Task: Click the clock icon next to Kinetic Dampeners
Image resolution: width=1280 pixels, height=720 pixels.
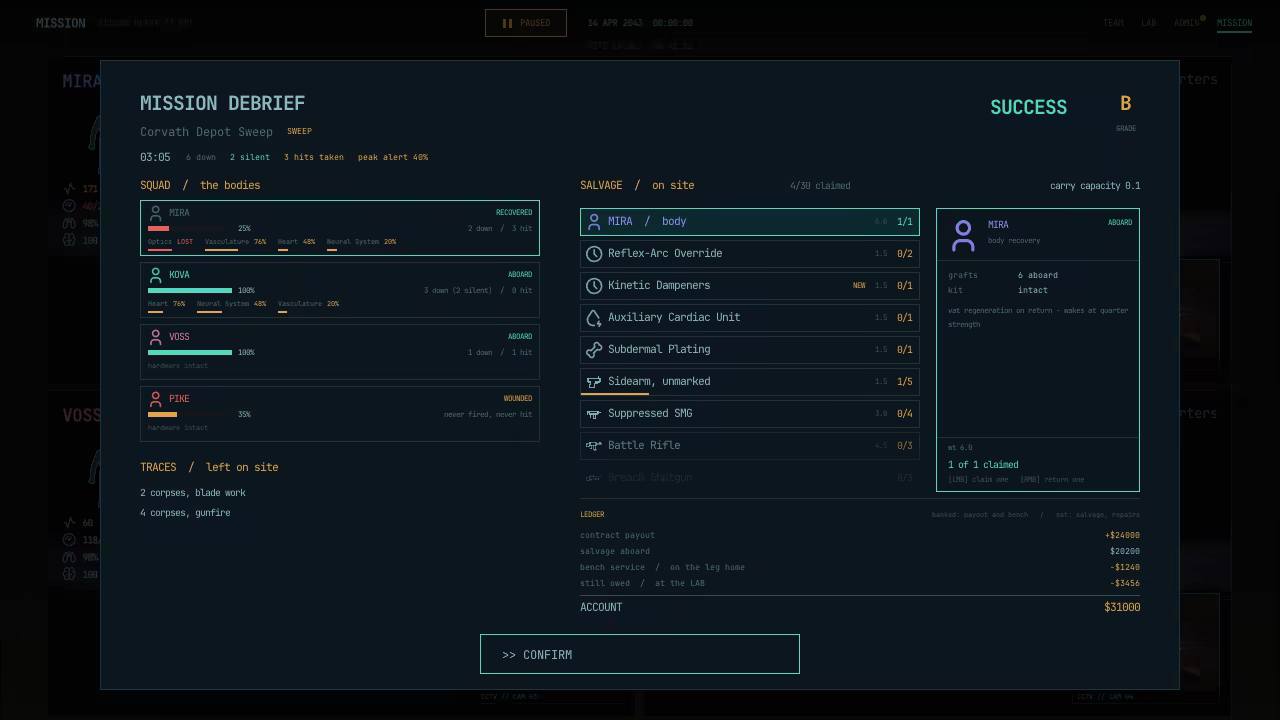Action: click(x=594, y=286)
